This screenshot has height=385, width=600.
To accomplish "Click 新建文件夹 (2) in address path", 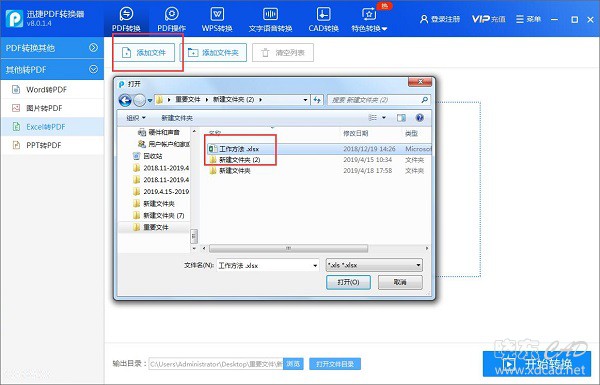I will tap(233, 100).
